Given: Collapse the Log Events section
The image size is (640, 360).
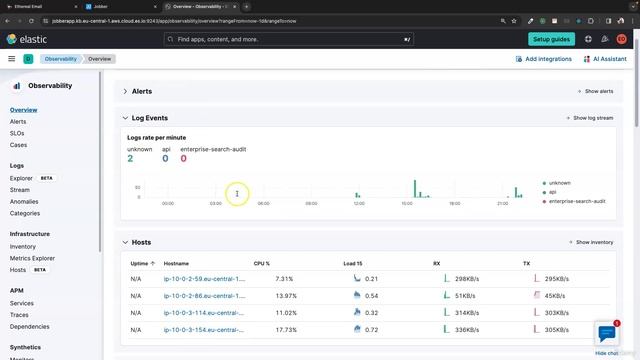Looking at the screenshot, I should pyautogui.click(x=125, y=118).
